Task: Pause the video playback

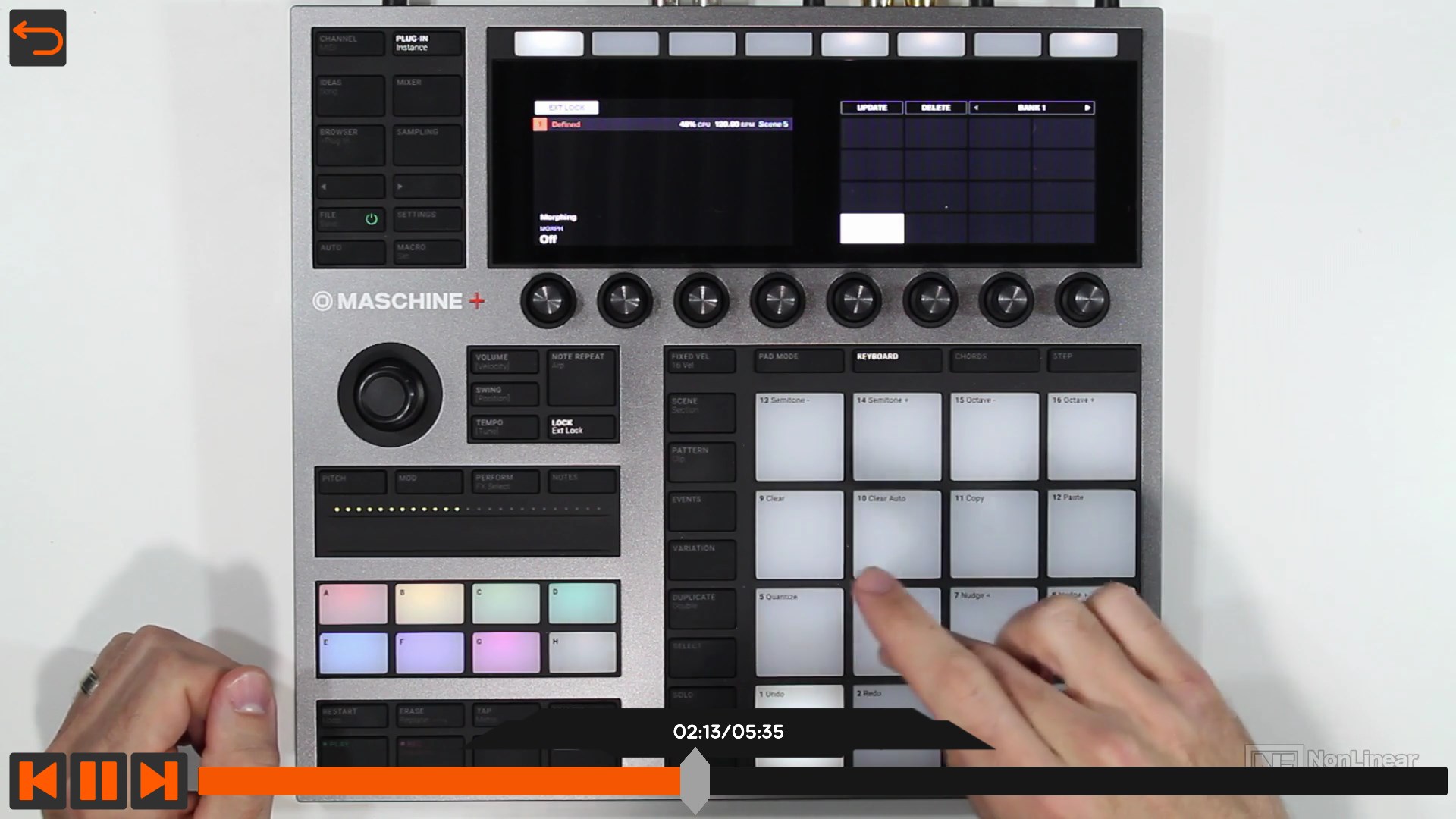Action: 98,780
